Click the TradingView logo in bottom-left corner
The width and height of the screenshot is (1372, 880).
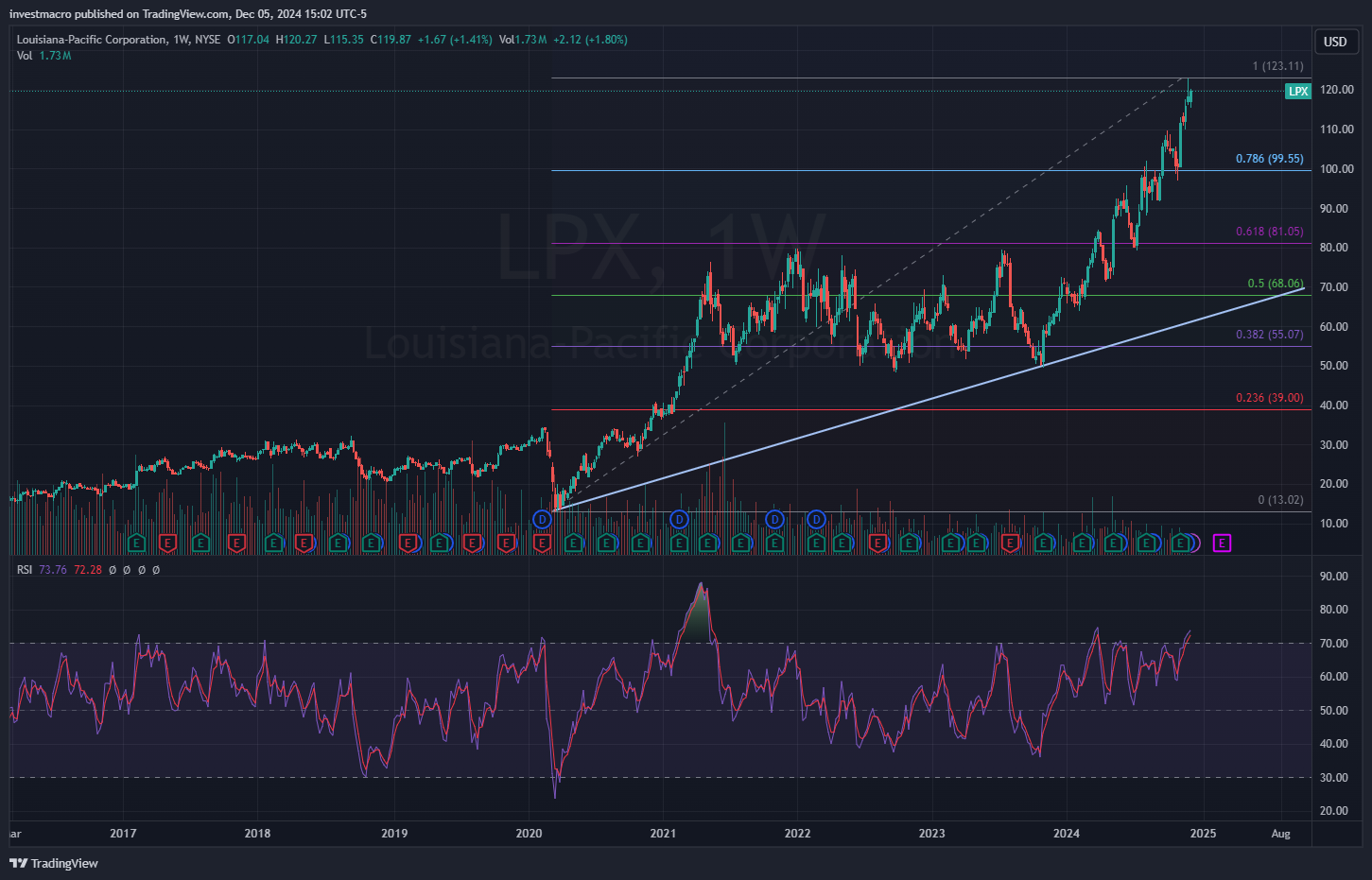click(54, 863)
